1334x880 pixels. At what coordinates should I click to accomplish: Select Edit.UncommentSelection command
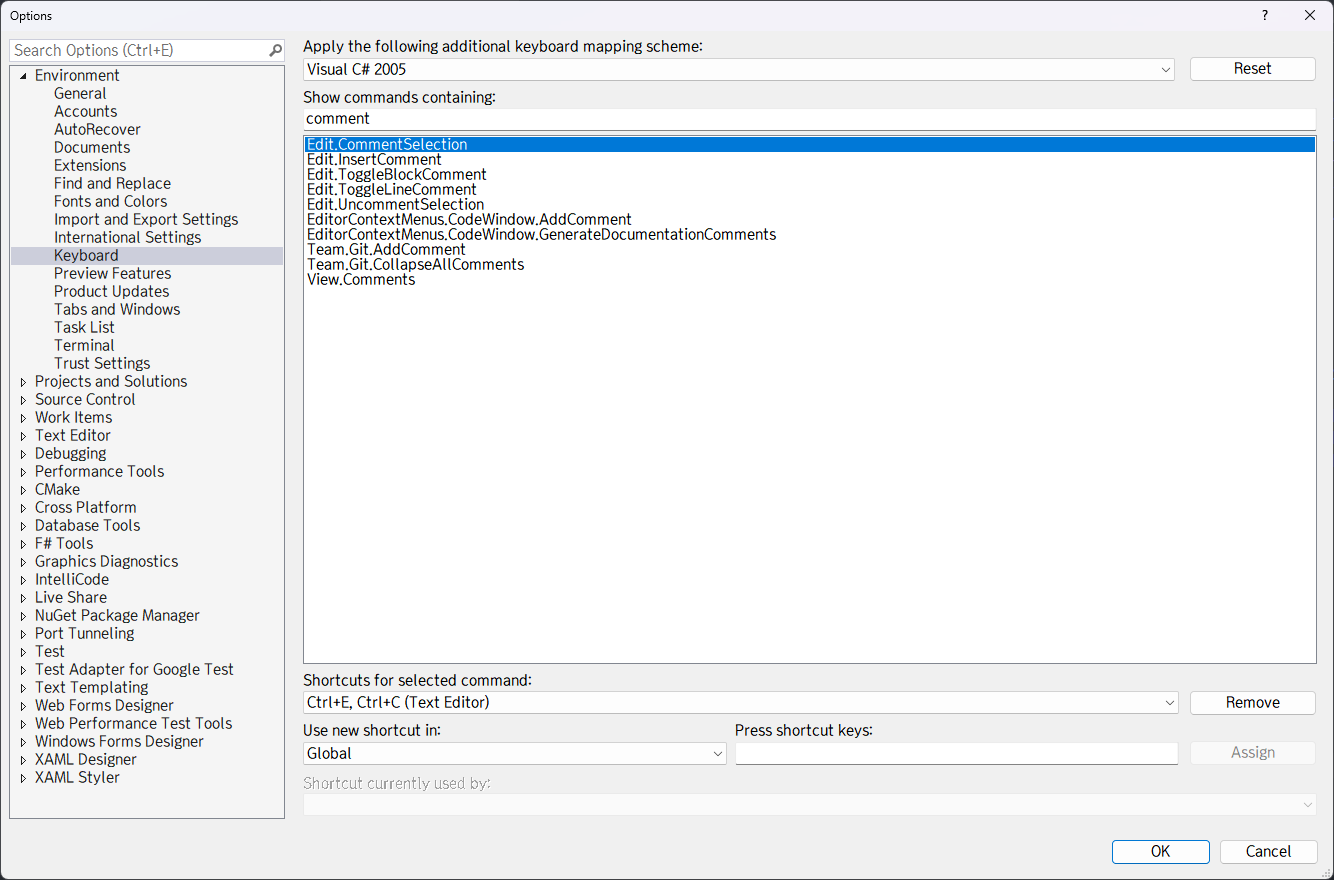click(395, 204)
